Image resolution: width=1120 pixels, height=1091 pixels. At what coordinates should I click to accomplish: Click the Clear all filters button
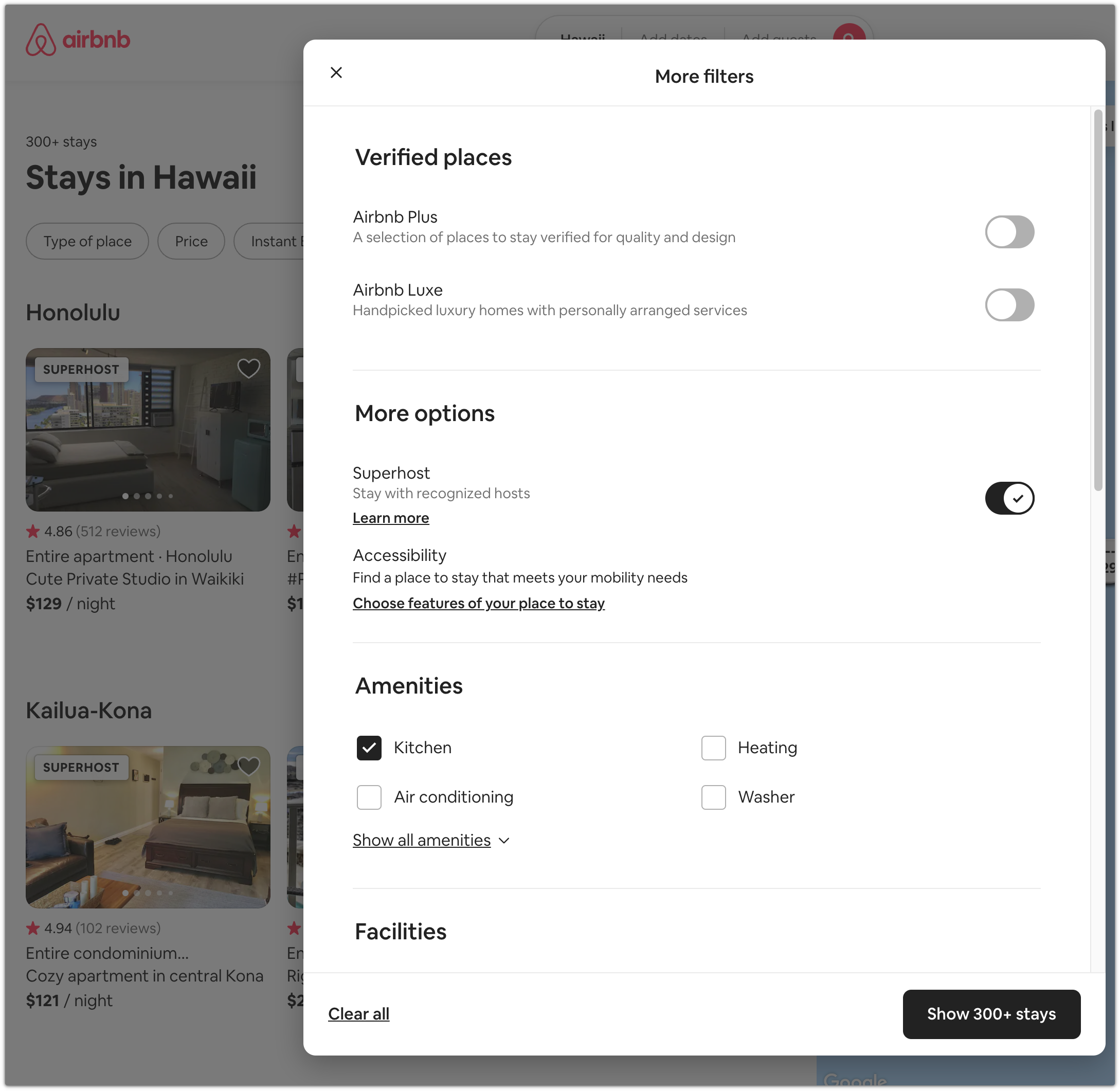[x=359, y=1013]
